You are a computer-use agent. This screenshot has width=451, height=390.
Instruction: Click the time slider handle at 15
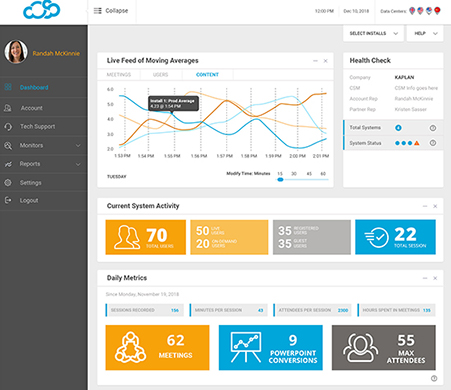click(x=280, y=180)
